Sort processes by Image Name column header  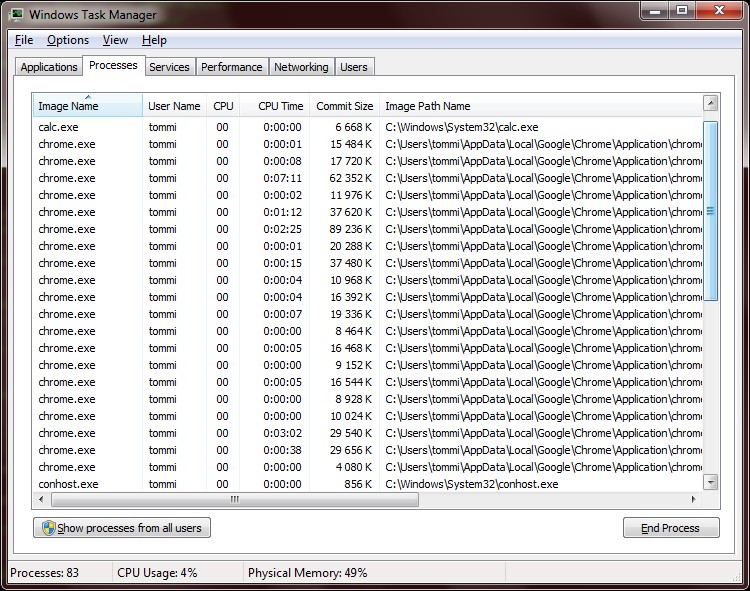tap(87, 106)
